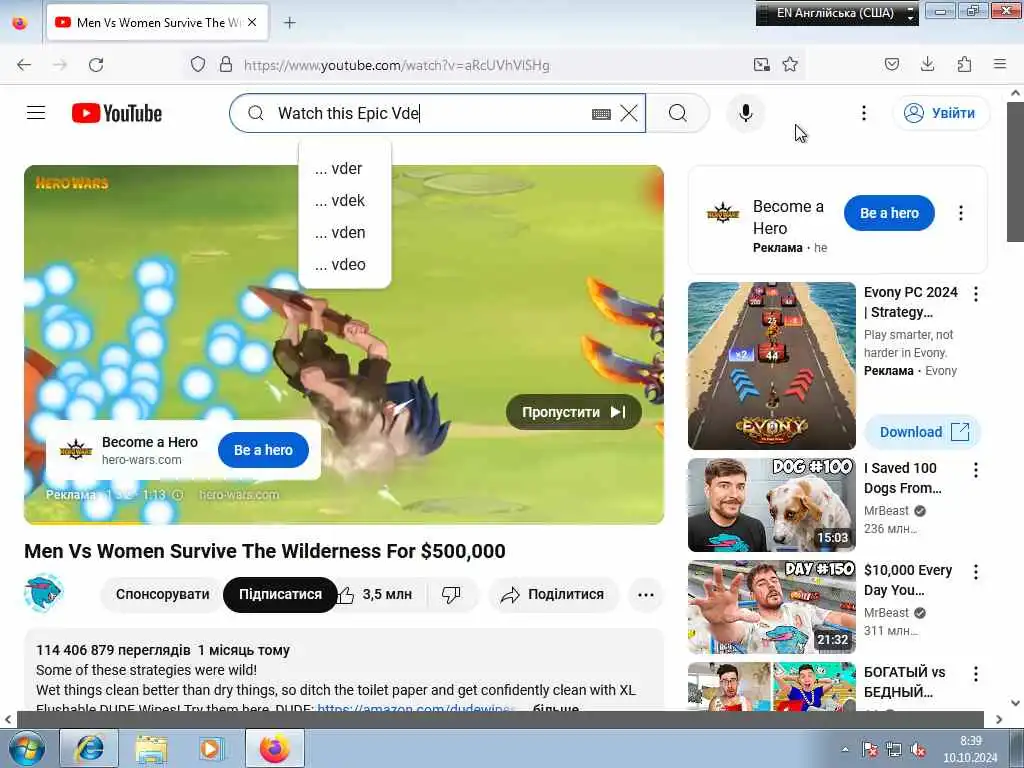Viewport: 1024px width, 768px height.
Task: Click the Firefox back arrow
Action: pyautogui.click(x=24, y=65)
